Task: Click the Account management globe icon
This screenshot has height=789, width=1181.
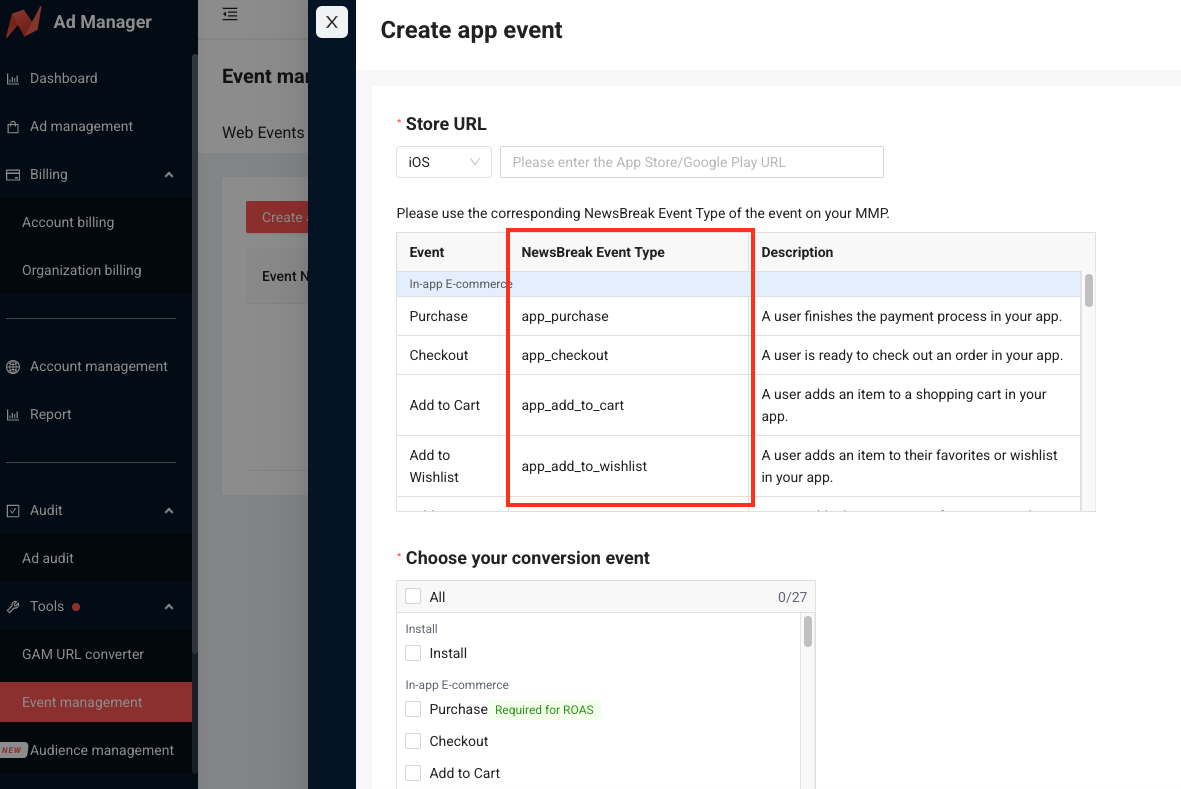Action: tap(13, 367)
